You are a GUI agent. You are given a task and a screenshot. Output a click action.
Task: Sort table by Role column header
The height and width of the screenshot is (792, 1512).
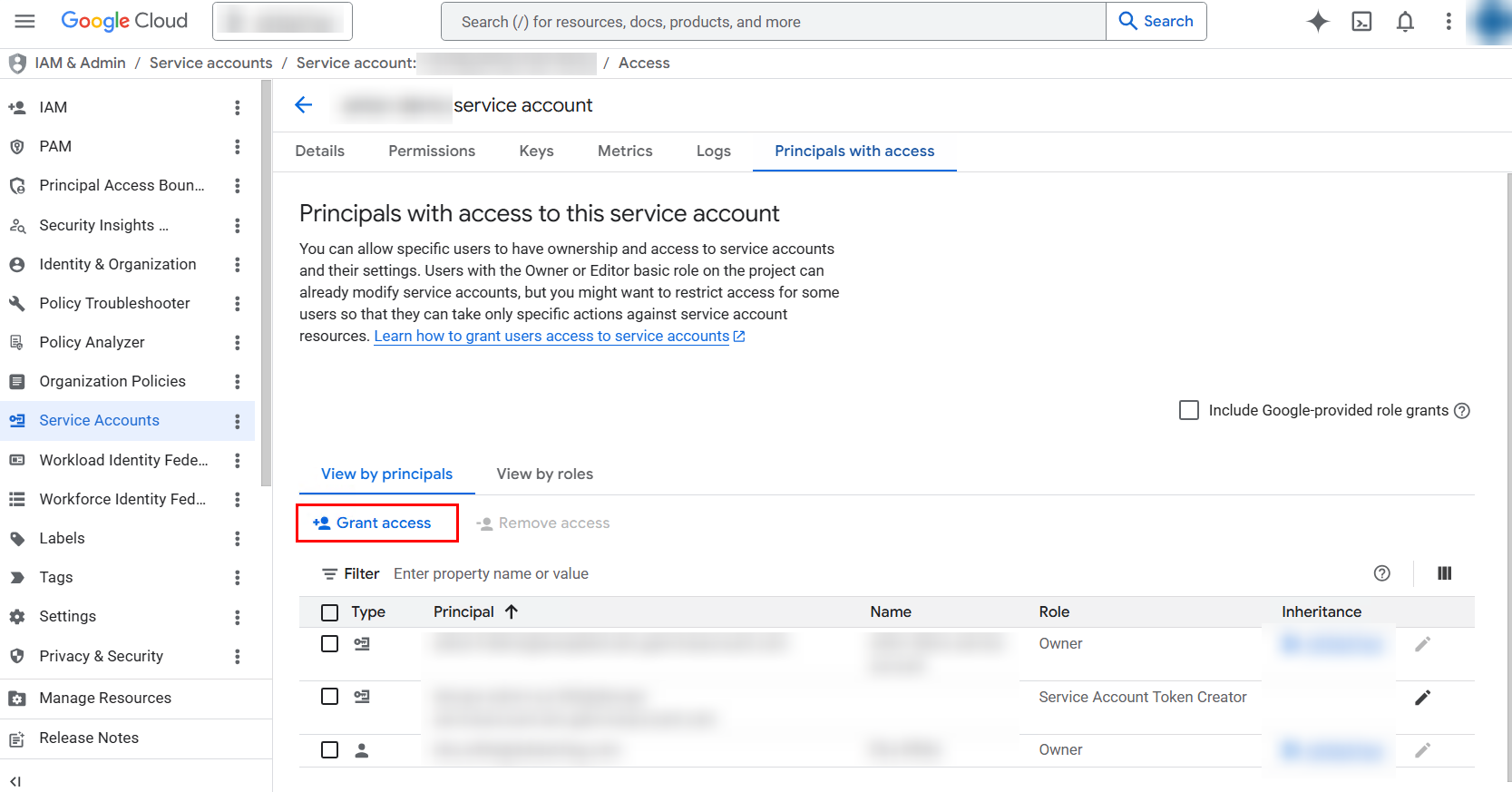1054,612
